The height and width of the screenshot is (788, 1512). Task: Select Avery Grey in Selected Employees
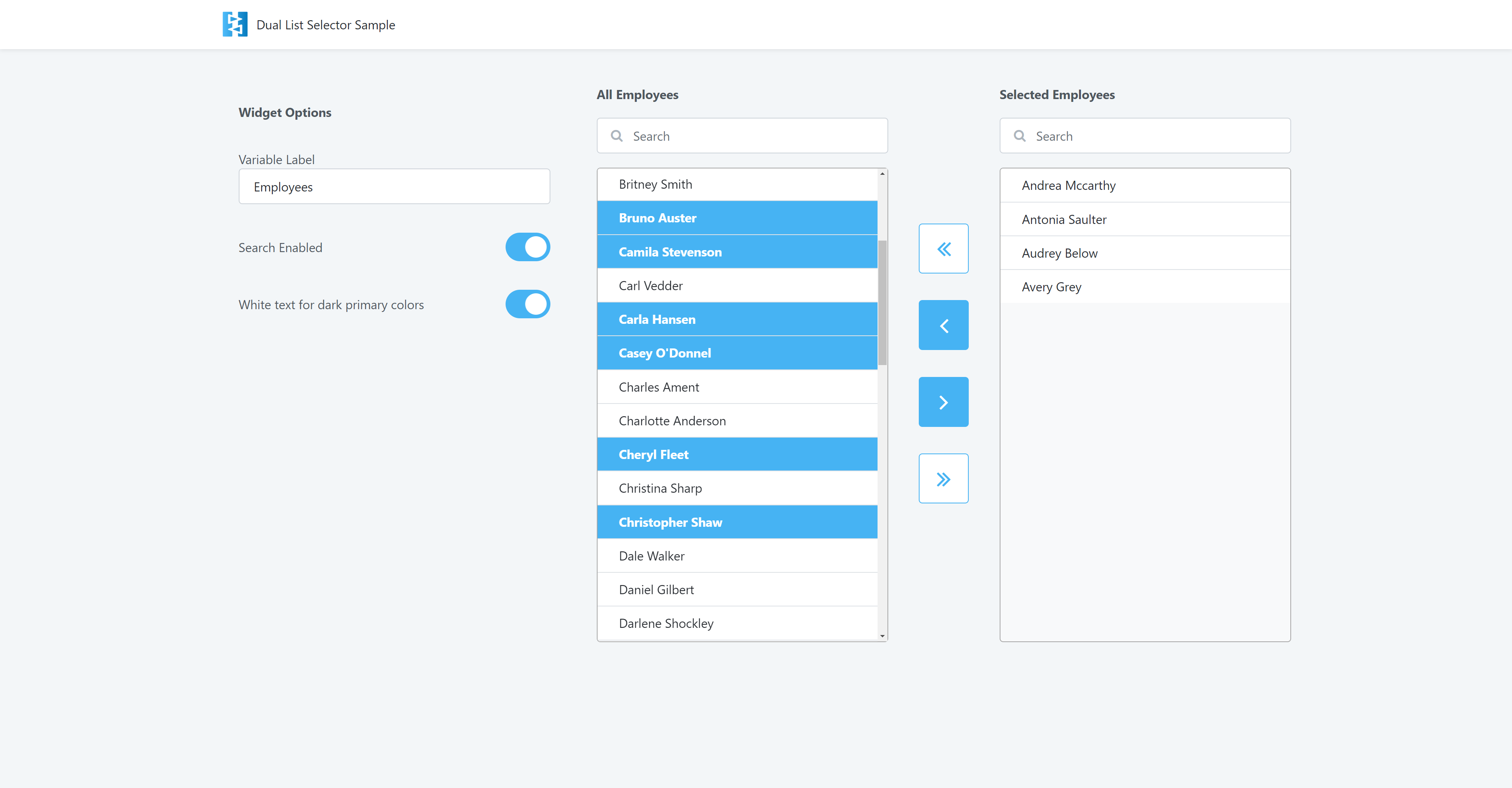pyautogui.click(x=1144, y=287)
